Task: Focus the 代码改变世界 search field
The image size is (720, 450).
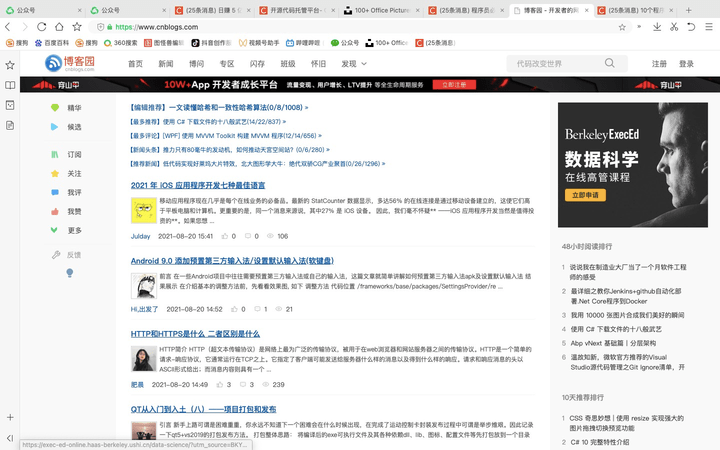Action: [556, 63]
